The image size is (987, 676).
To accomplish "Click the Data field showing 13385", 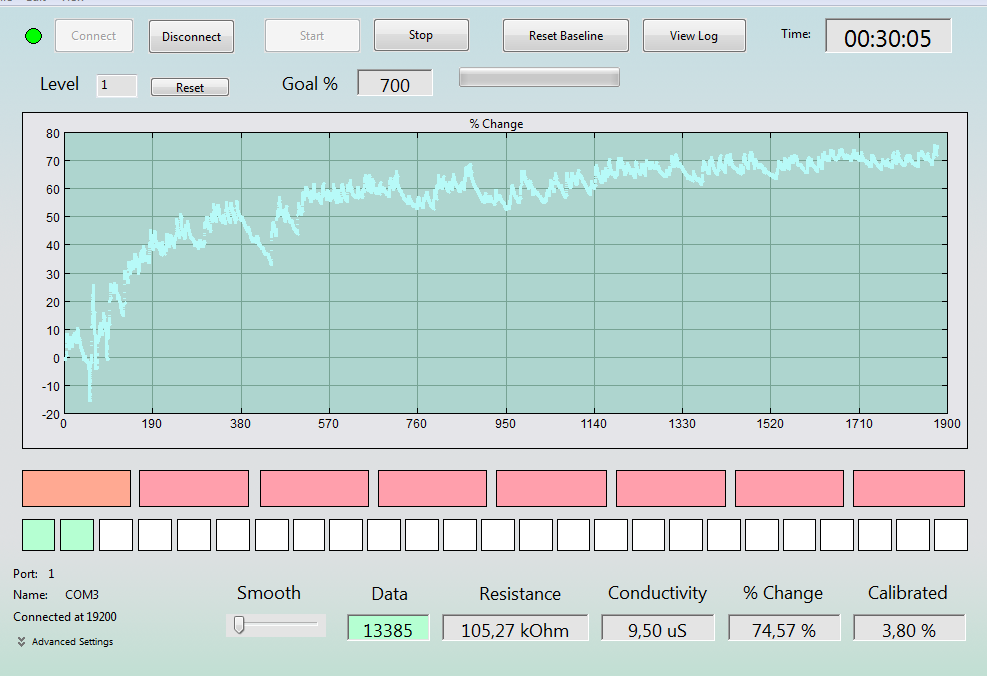I will point(388,628).
